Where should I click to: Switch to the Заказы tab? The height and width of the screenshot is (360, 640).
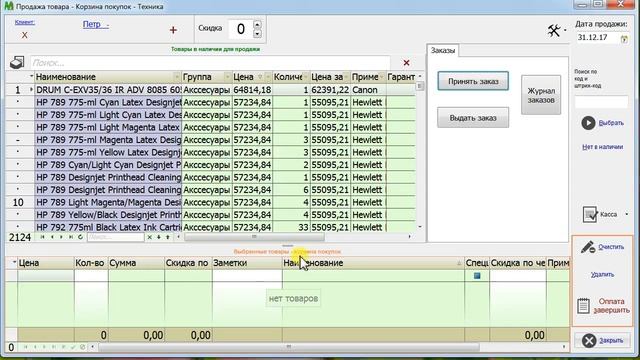443,51
